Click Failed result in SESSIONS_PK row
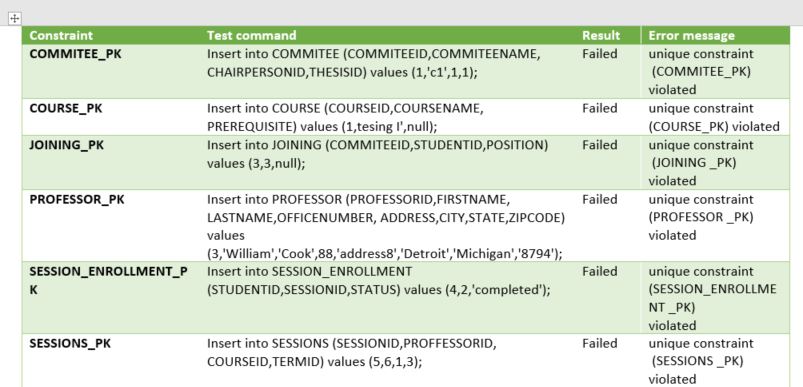The image size is (803, 387). tap(600, 343)
